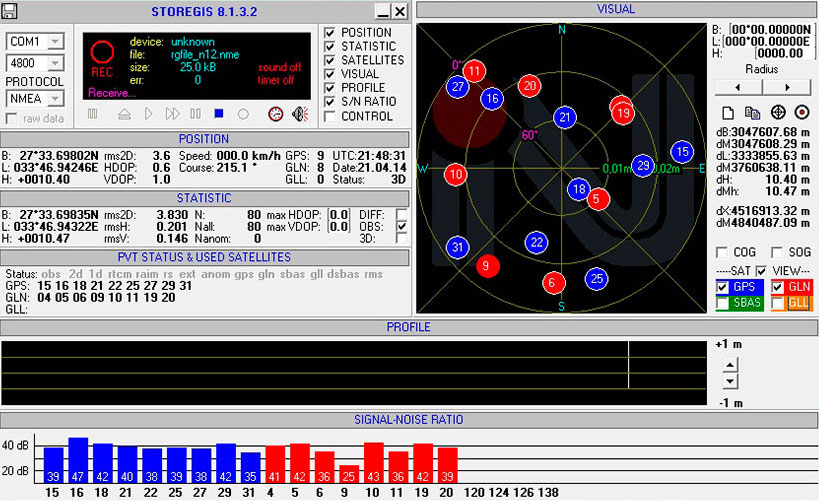819x501 pixels.
Task: Uncheck the SATELLITES panel checkbox
Action: coord(330,60)
